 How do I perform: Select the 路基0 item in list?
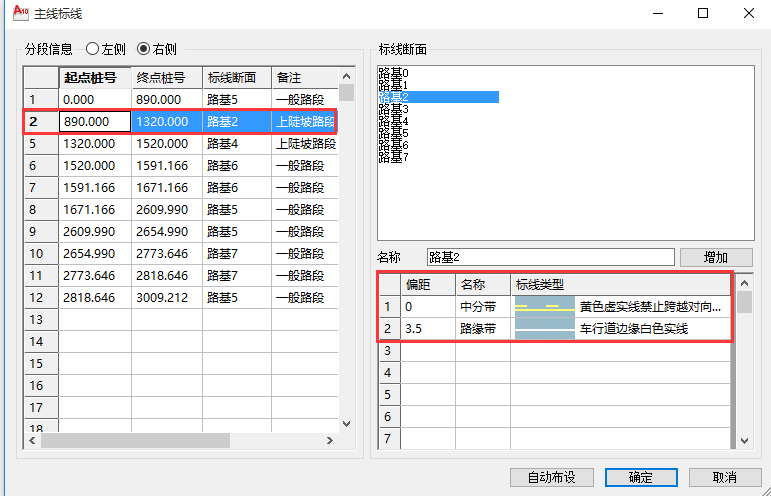pyautogui.click(x=394, y=73)
